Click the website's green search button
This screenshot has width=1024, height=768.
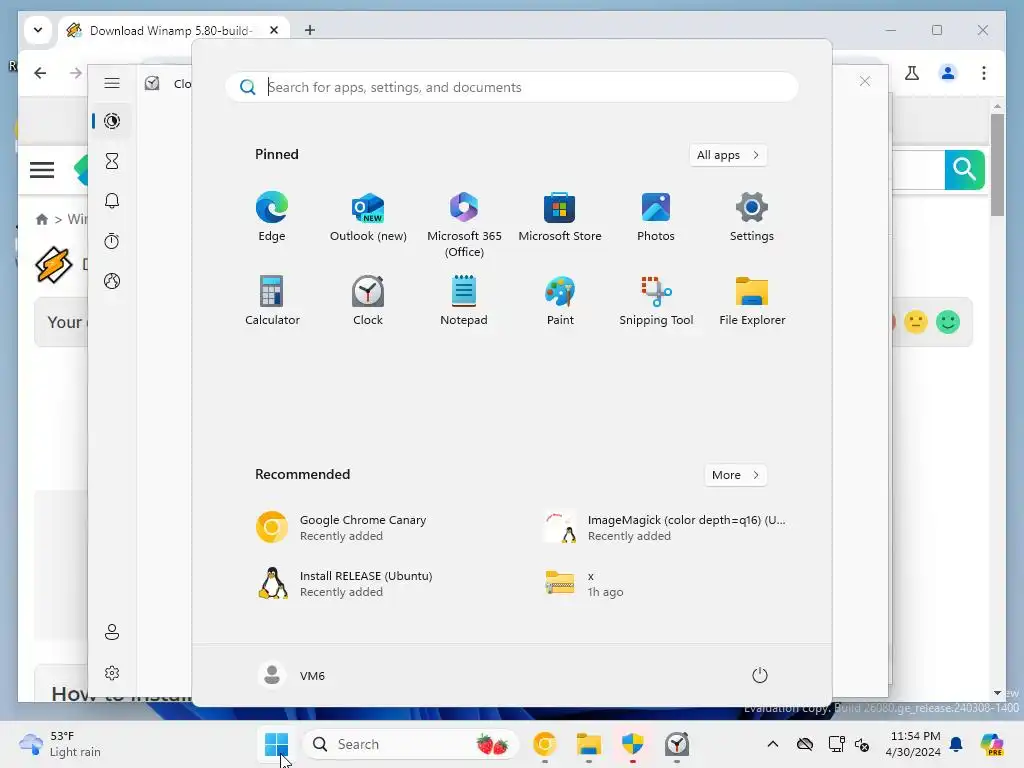(x=965, y=170)
